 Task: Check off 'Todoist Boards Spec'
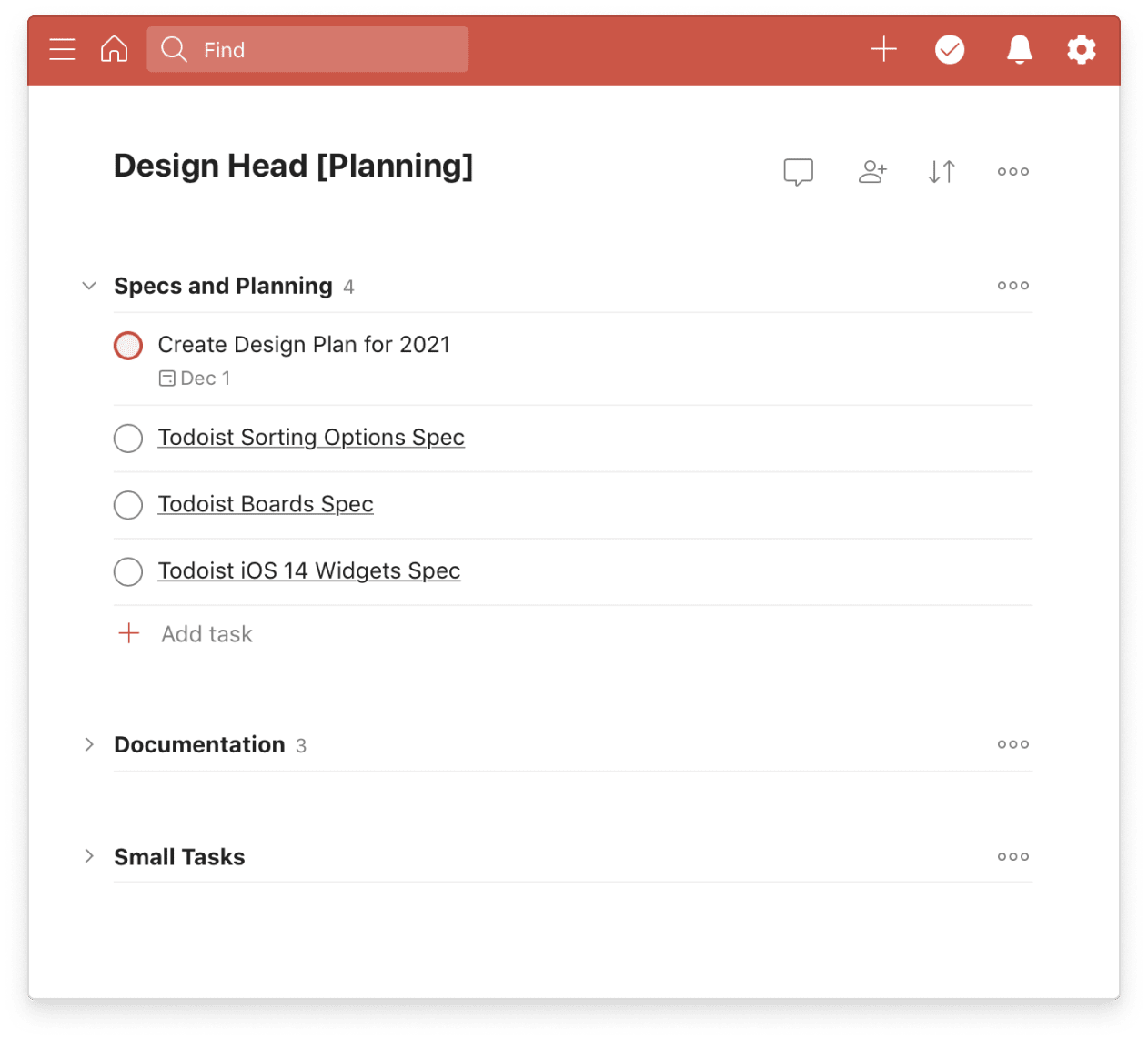tap(128, 505)
